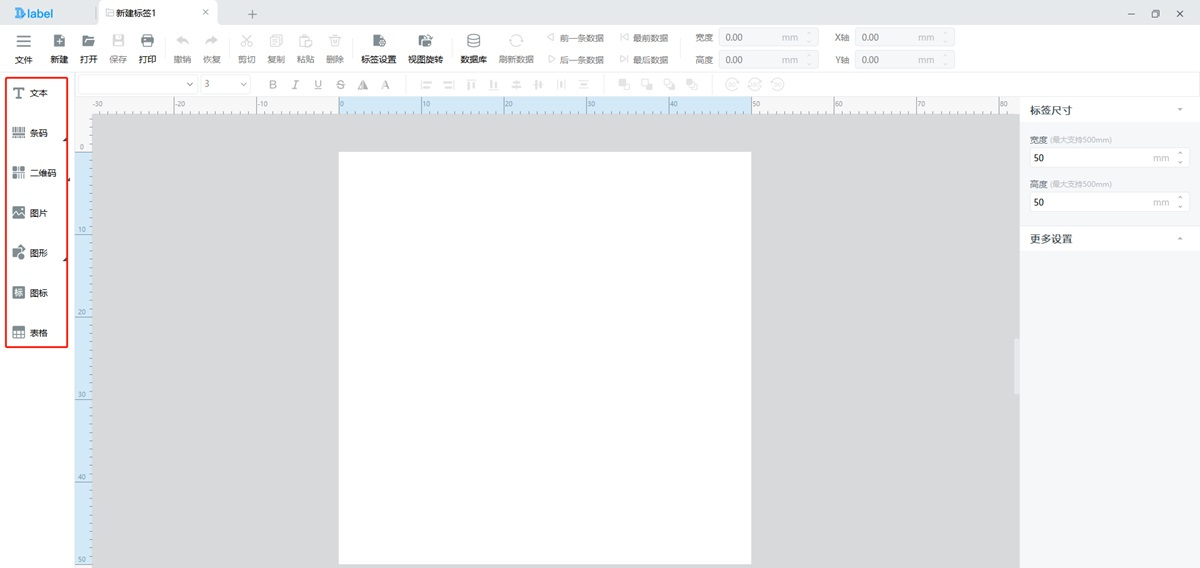This screenshot has height=568, width=1200.
Task: Open the font family dropdown
Action: point(138,85)
